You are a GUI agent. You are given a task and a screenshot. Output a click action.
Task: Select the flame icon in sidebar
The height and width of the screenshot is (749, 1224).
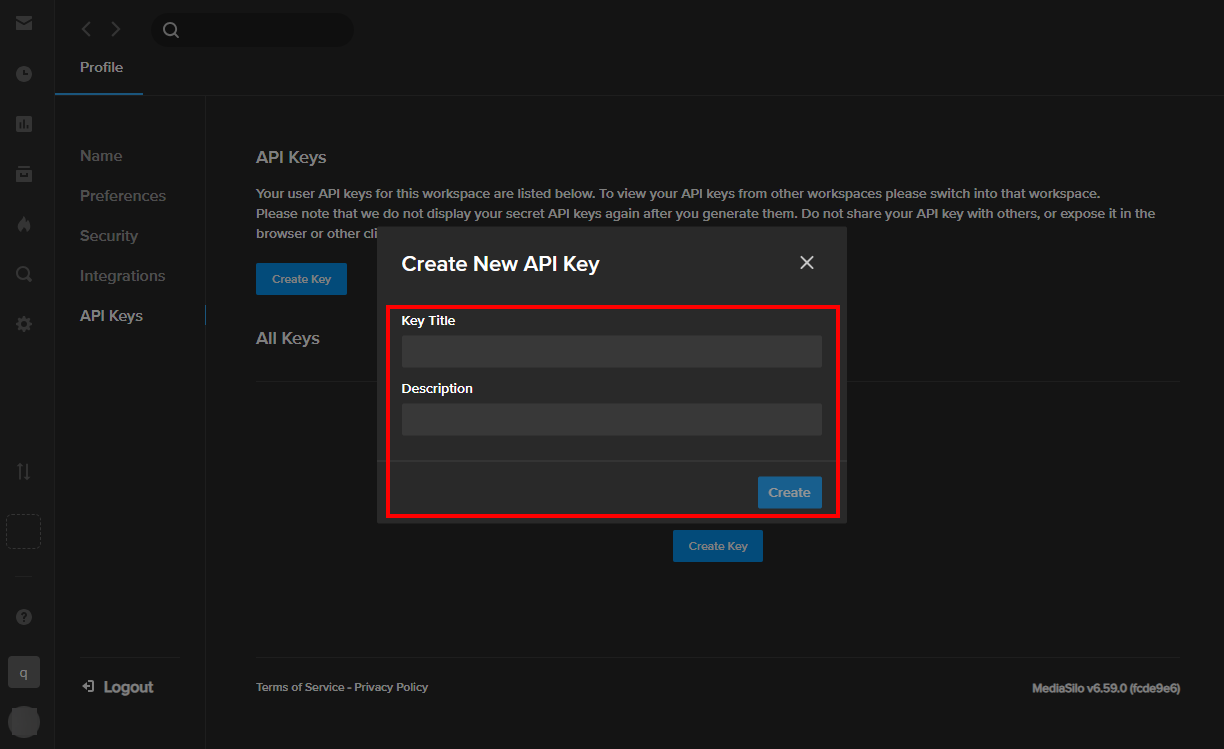tap(24, 224)
